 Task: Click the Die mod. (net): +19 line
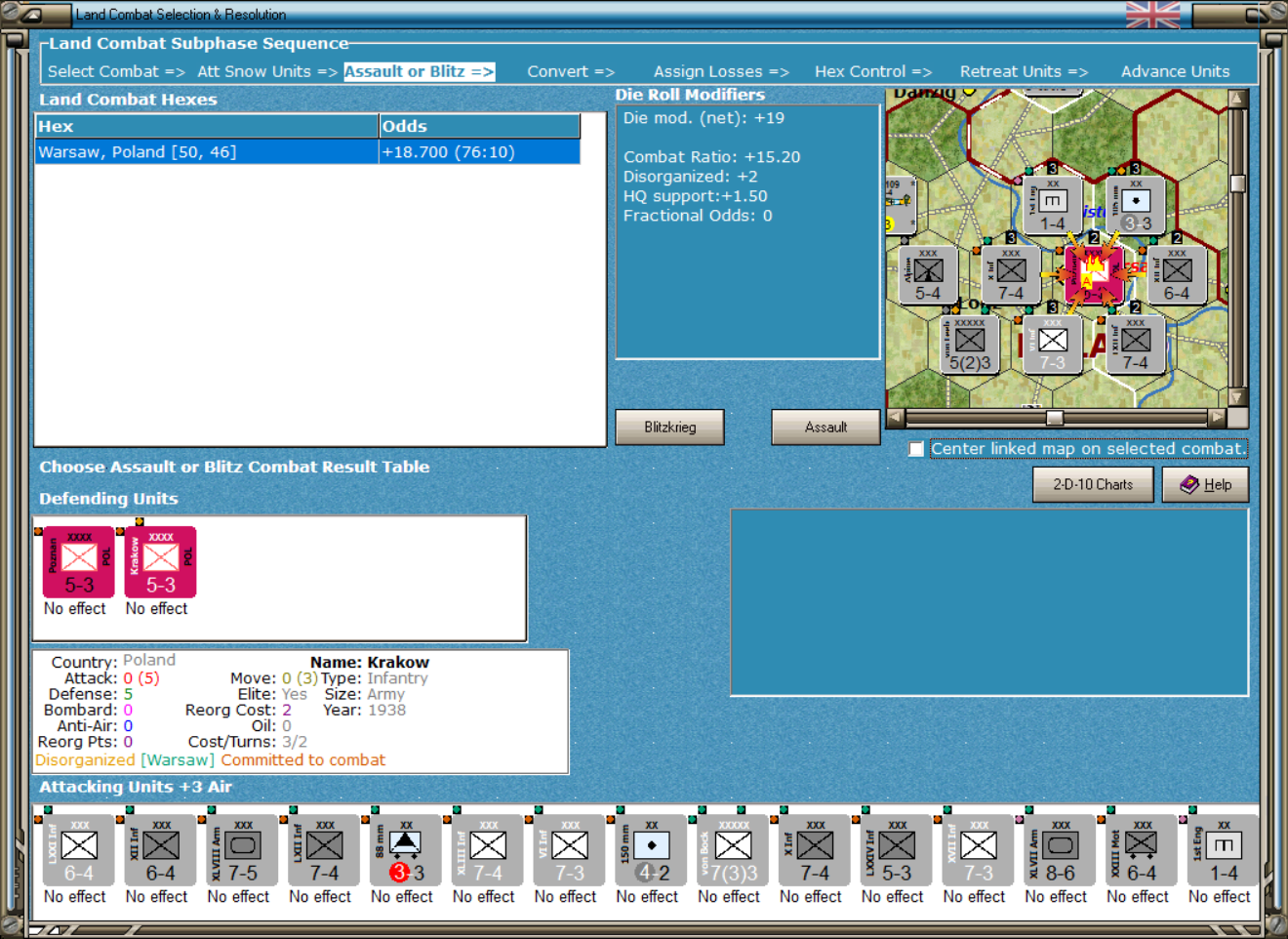(704, 118)
